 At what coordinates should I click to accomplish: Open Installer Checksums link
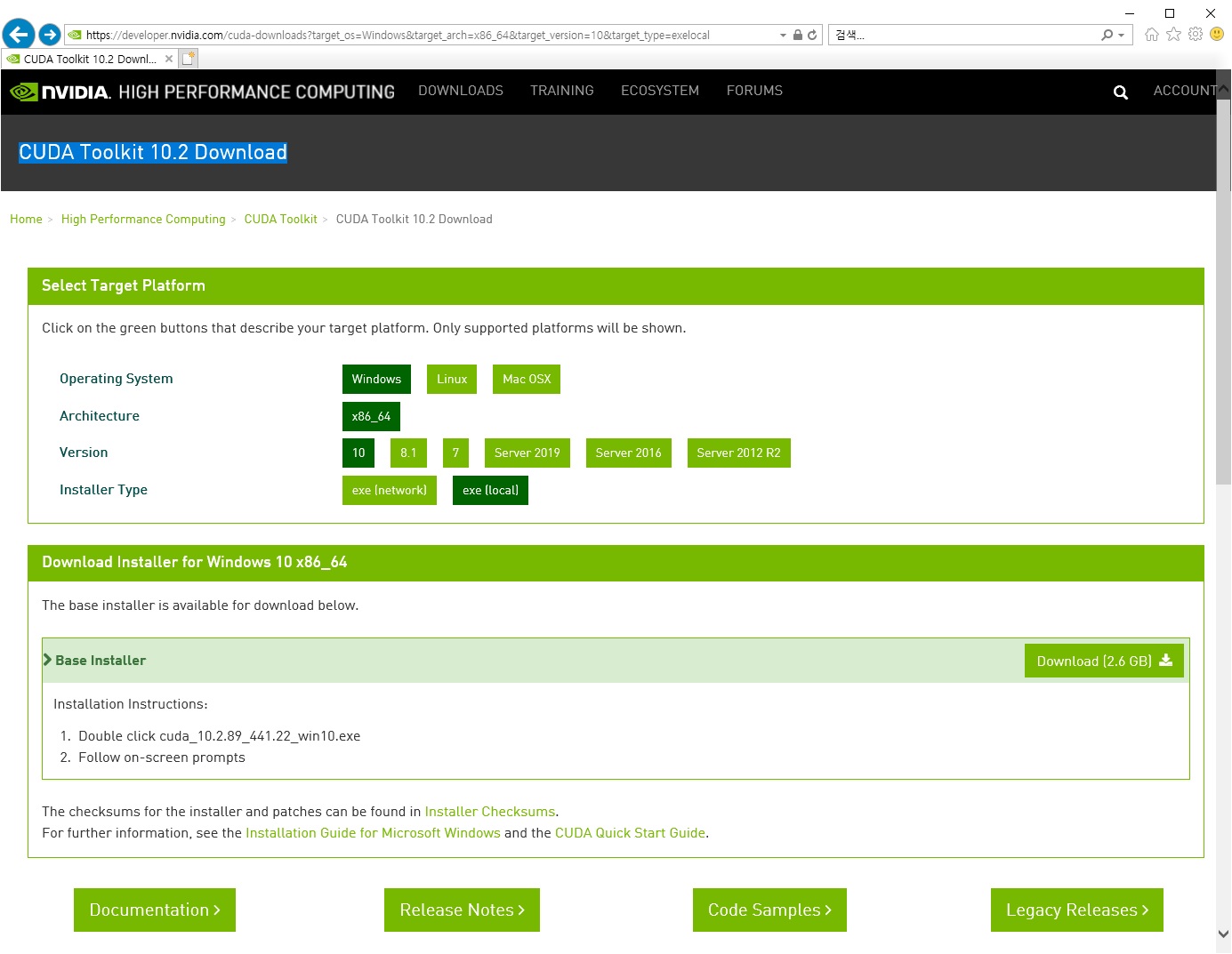point(490,812)
